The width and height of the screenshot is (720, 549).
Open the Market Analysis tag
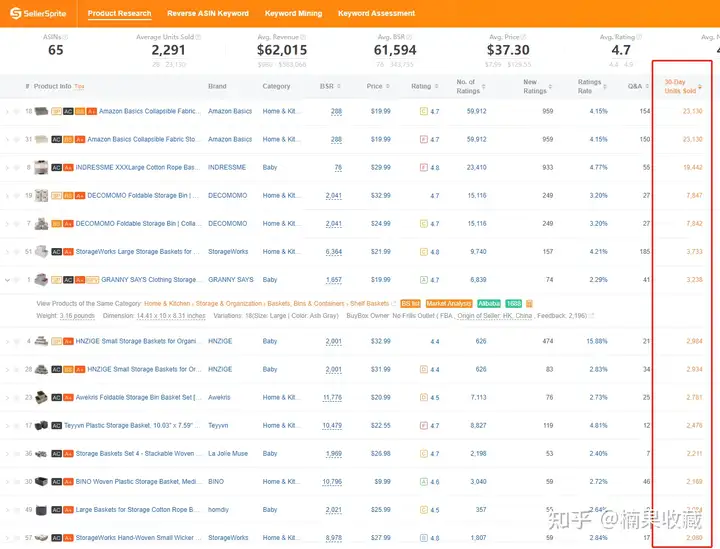coord(449,303)
